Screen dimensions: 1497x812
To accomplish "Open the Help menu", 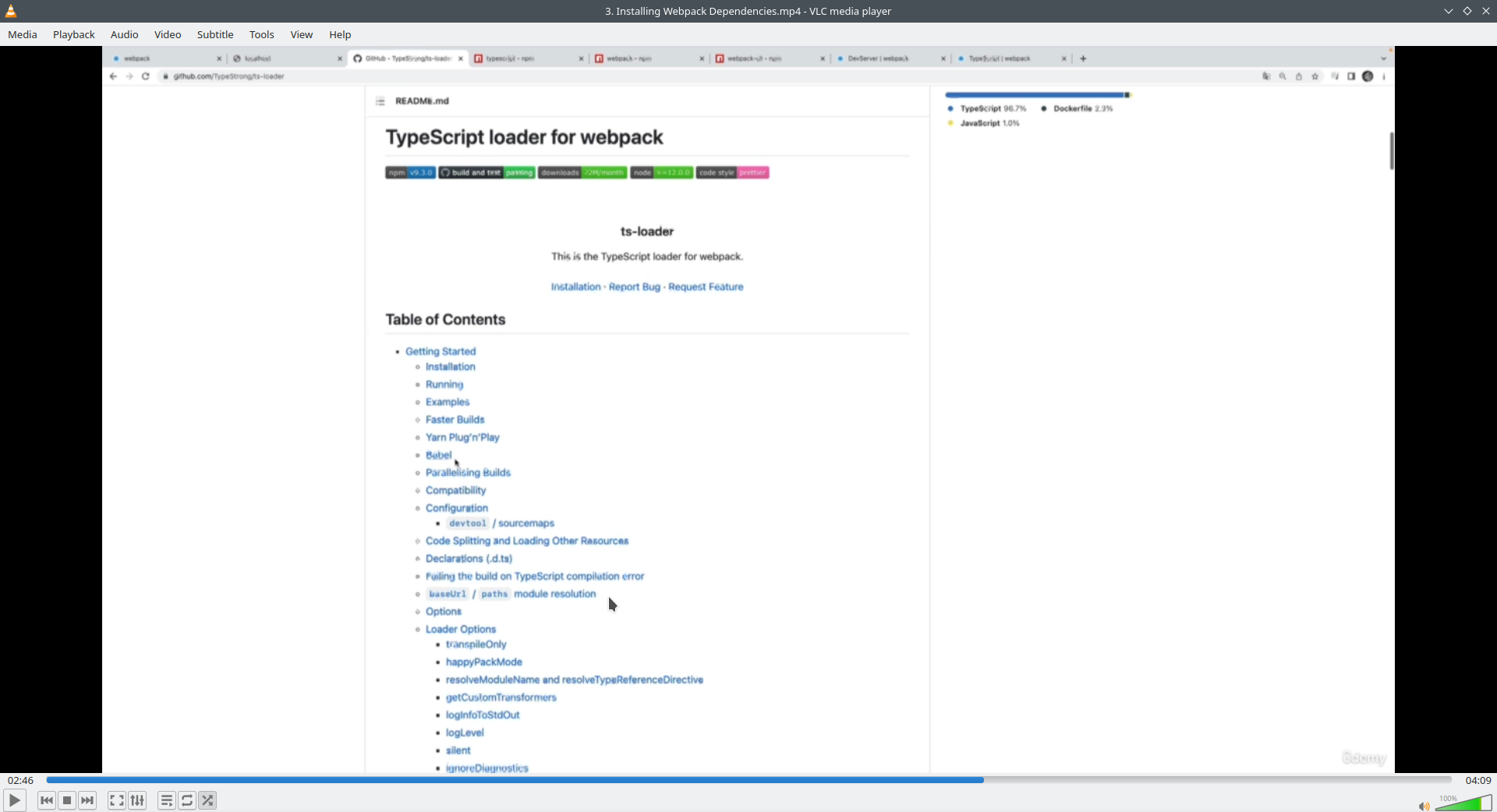I will pyautogui.click(x=340, y=34).
